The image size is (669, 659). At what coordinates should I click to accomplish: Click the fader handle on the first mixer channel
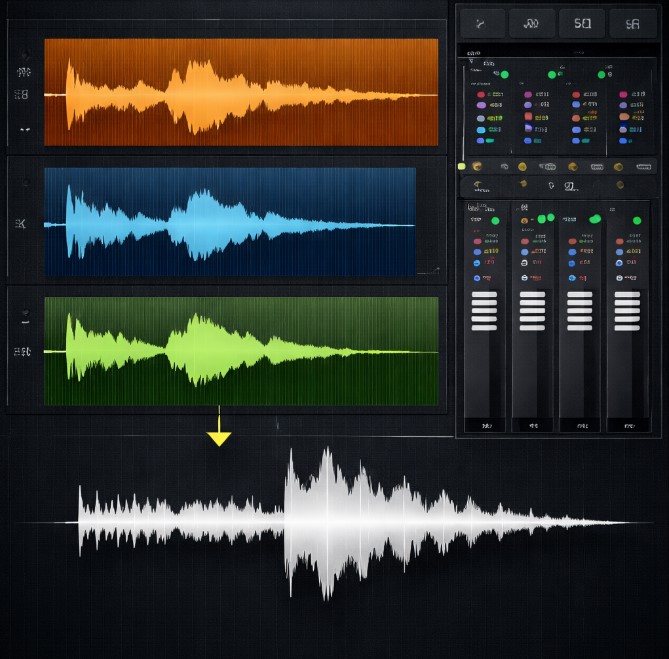[484, 311]
